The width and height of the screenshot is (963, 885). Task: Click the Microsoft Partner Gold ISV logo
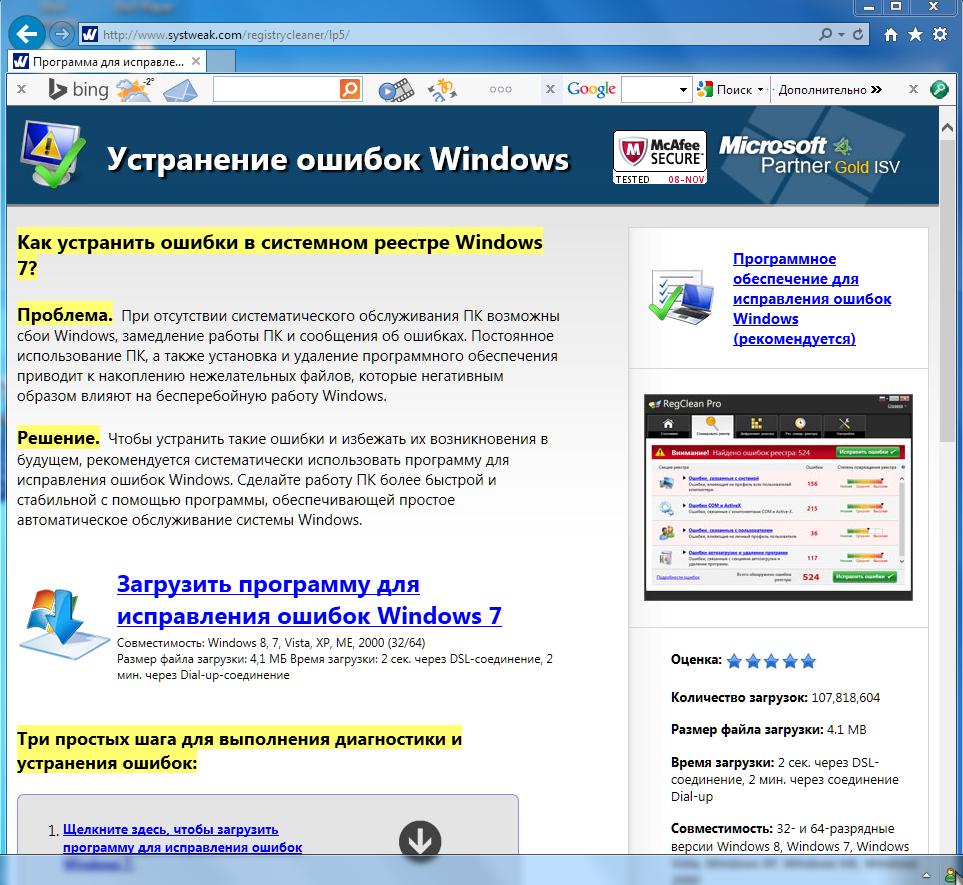[809, 155]
